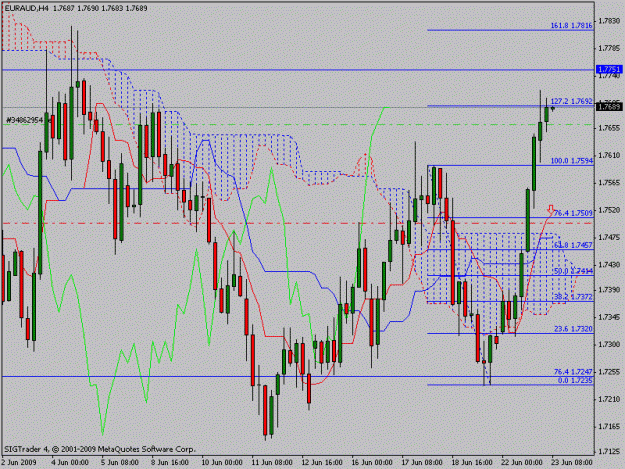
Task: Click the 1.7565 price axis value
Action: 609,182
